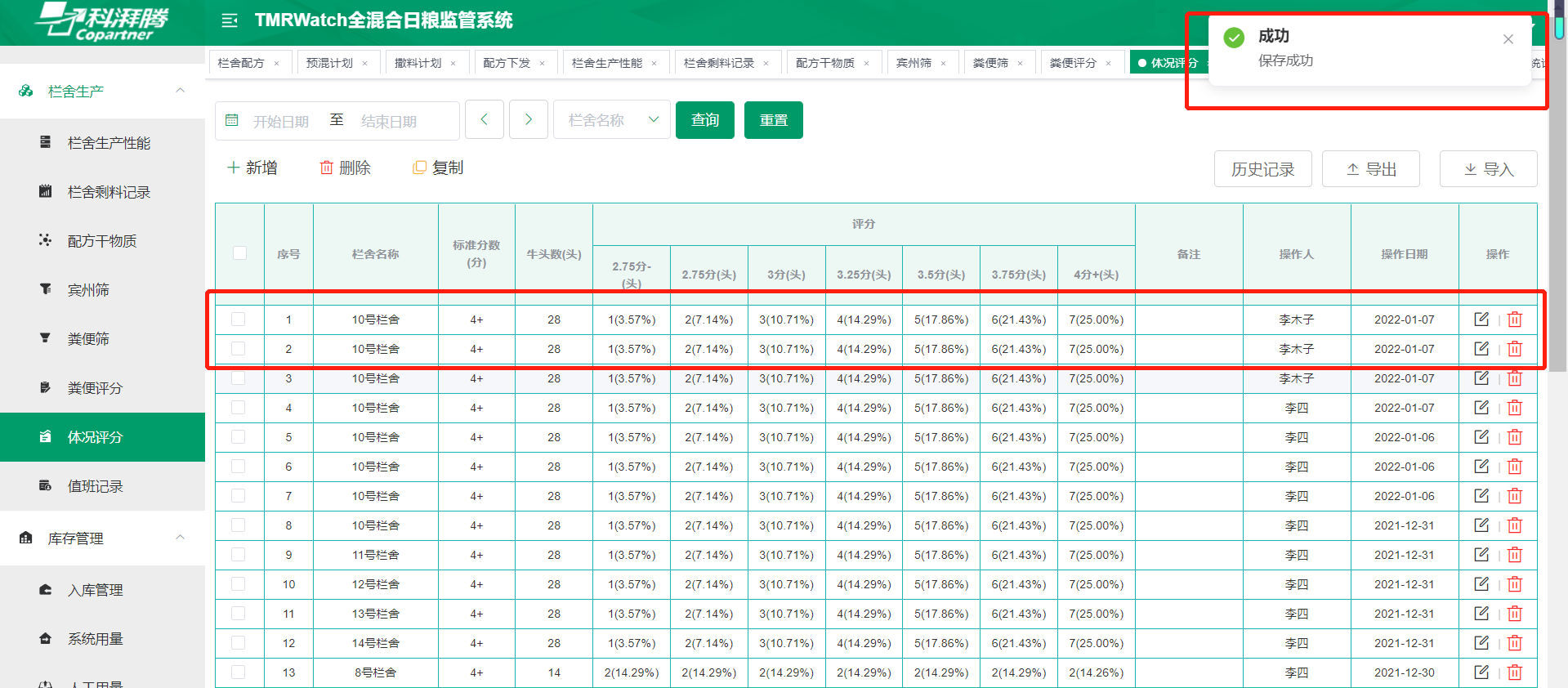Click the 导出 export button
The image size is (1568, 688).
(x=1370, y=169)
